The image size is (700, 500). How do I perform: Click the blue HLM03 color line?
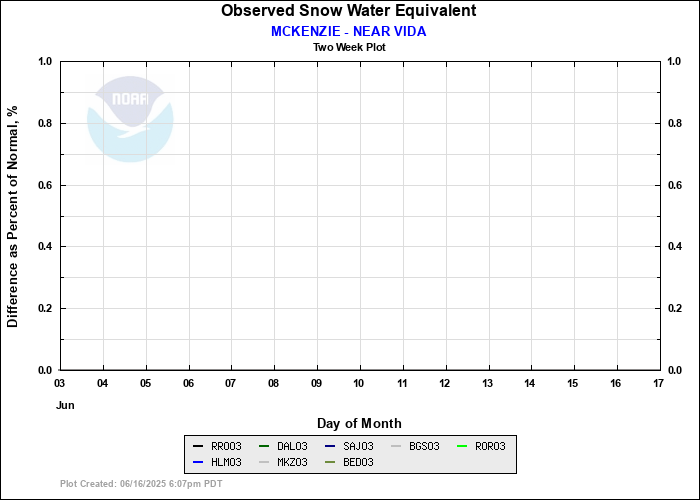click(198, 462)
